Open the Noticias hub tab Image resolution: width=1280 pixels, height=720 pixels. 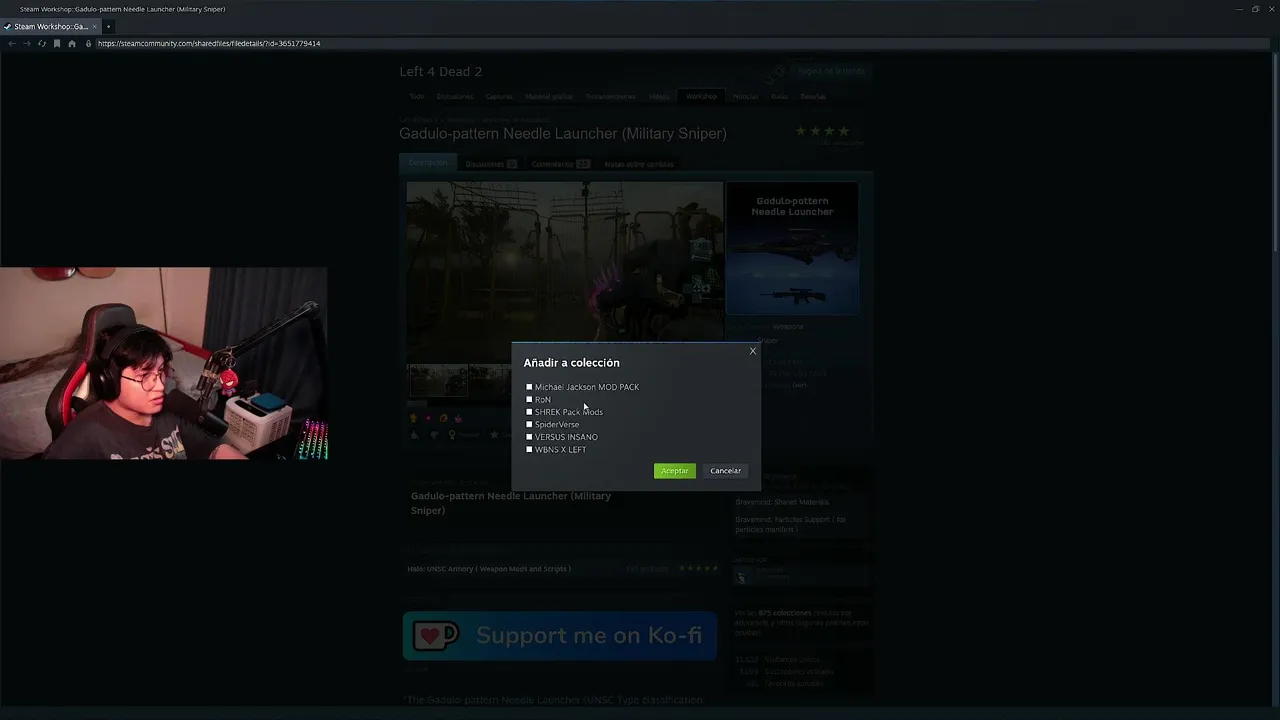[x=745, y=97]
